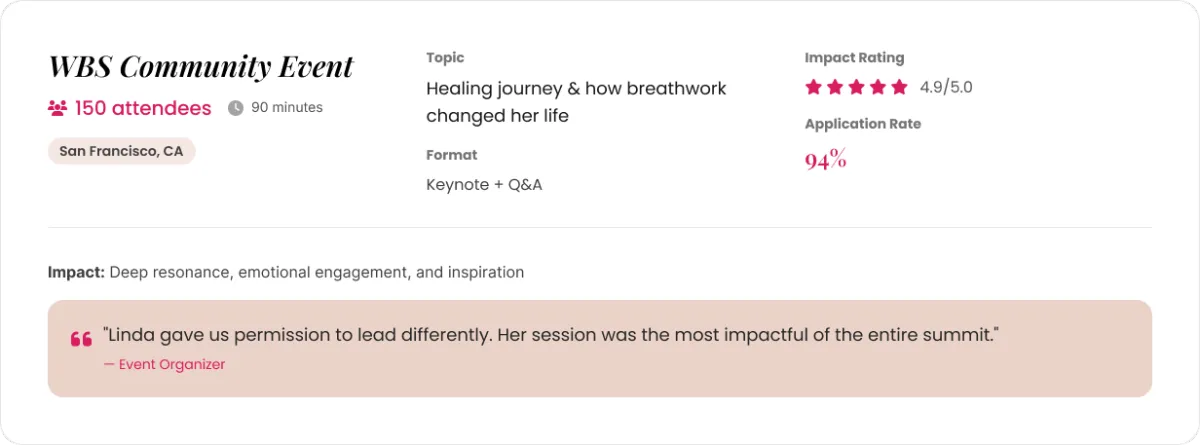Screen dimensions: 1200x445
Task: Click the Linda testimonial quote text
Action: pyautogui.click(x=551, y=336)
